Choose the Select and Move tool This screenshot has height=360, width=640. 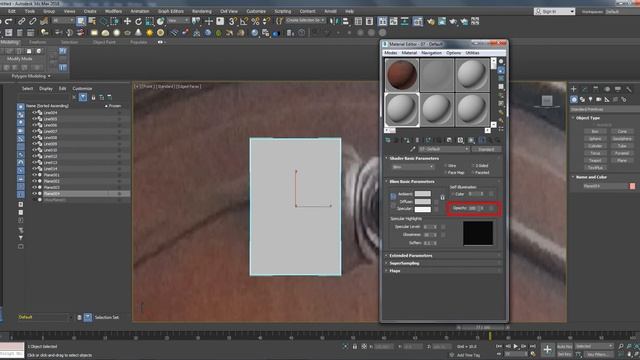[x=127, y=21]
